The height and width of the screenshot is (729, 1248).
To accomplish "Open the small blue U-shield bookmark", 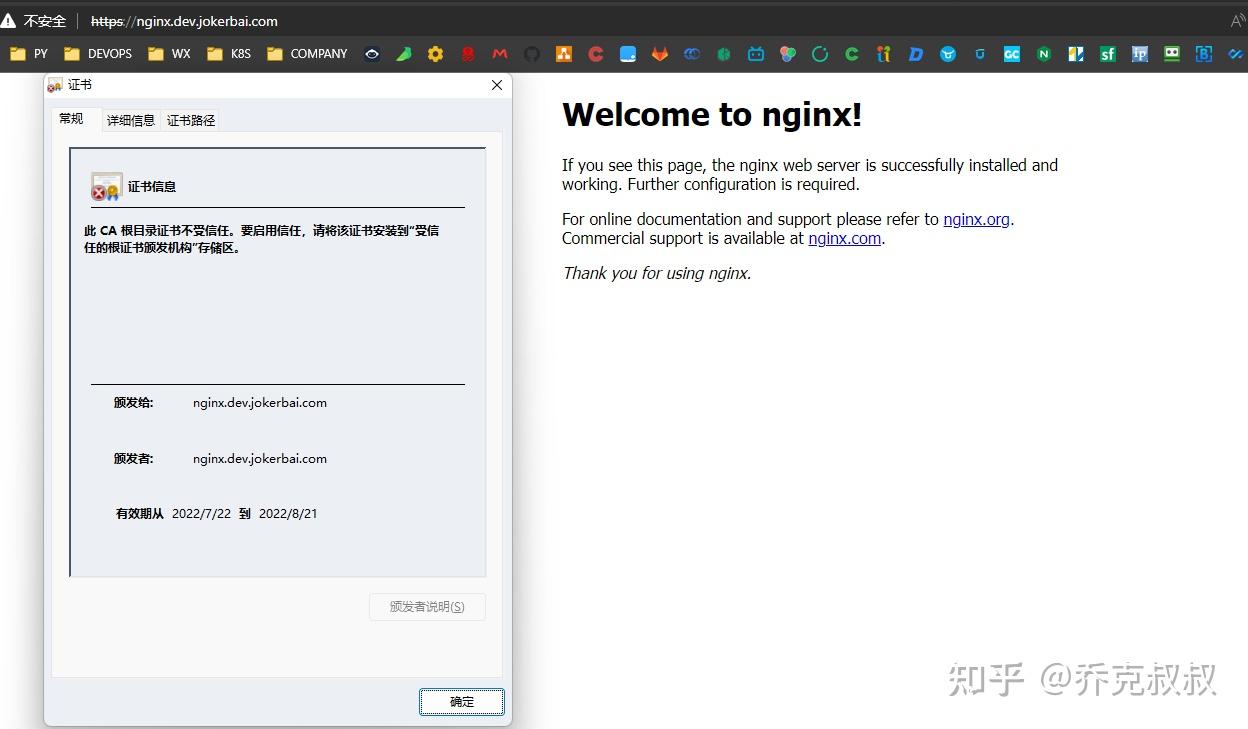I will click(x=980, y=54).
